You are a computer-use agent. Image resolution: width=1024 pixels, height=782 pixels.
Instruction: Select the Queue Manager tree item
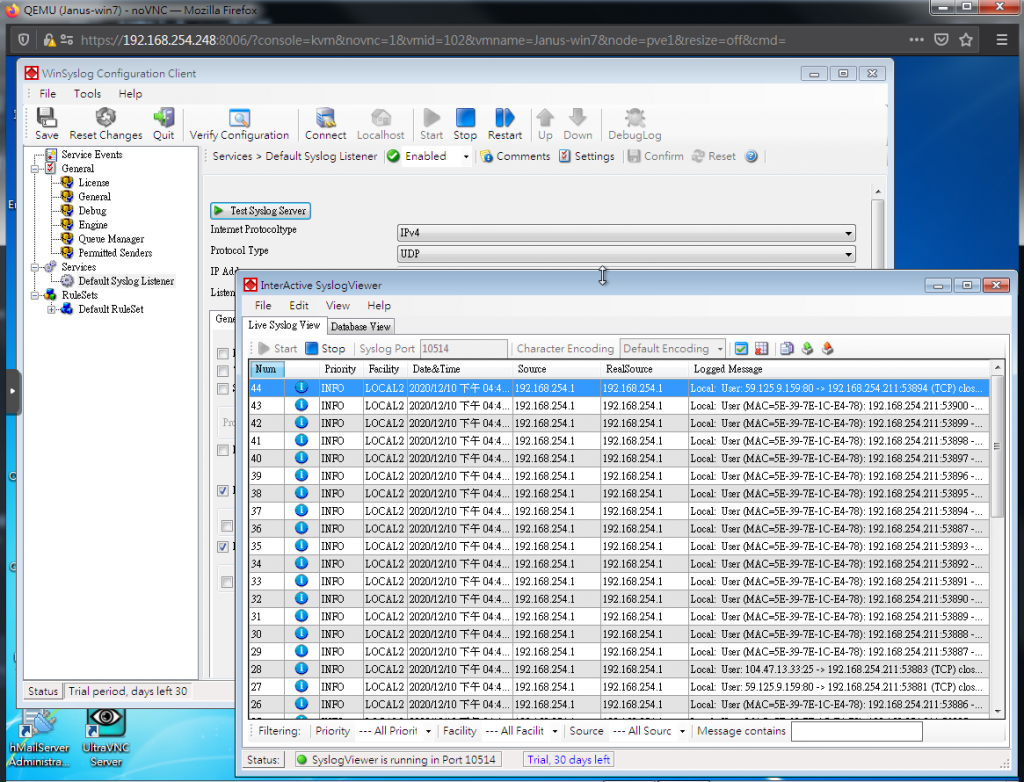111,239
